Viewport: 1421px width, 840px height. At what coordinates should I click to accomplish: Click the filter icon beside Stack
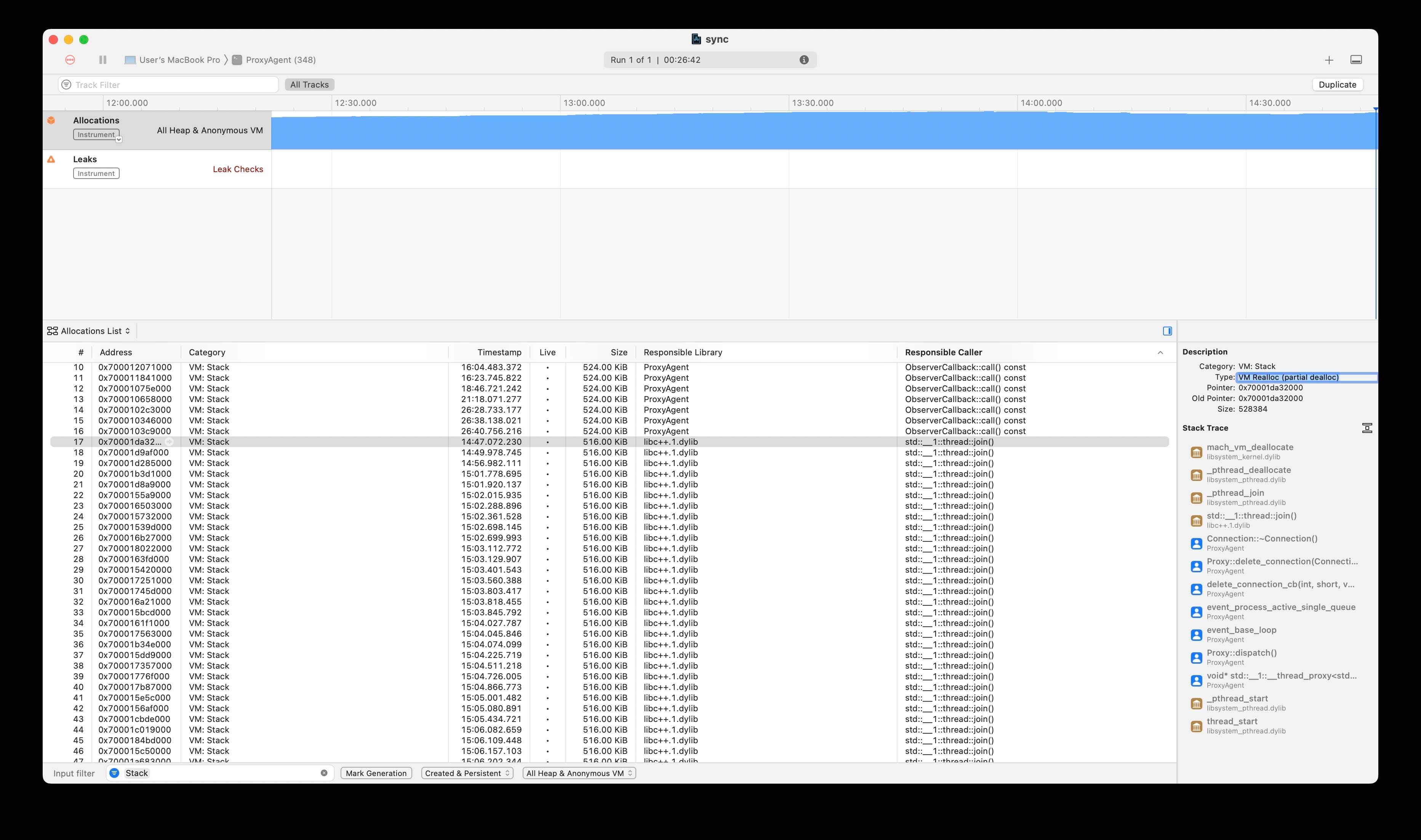(114, 773)
